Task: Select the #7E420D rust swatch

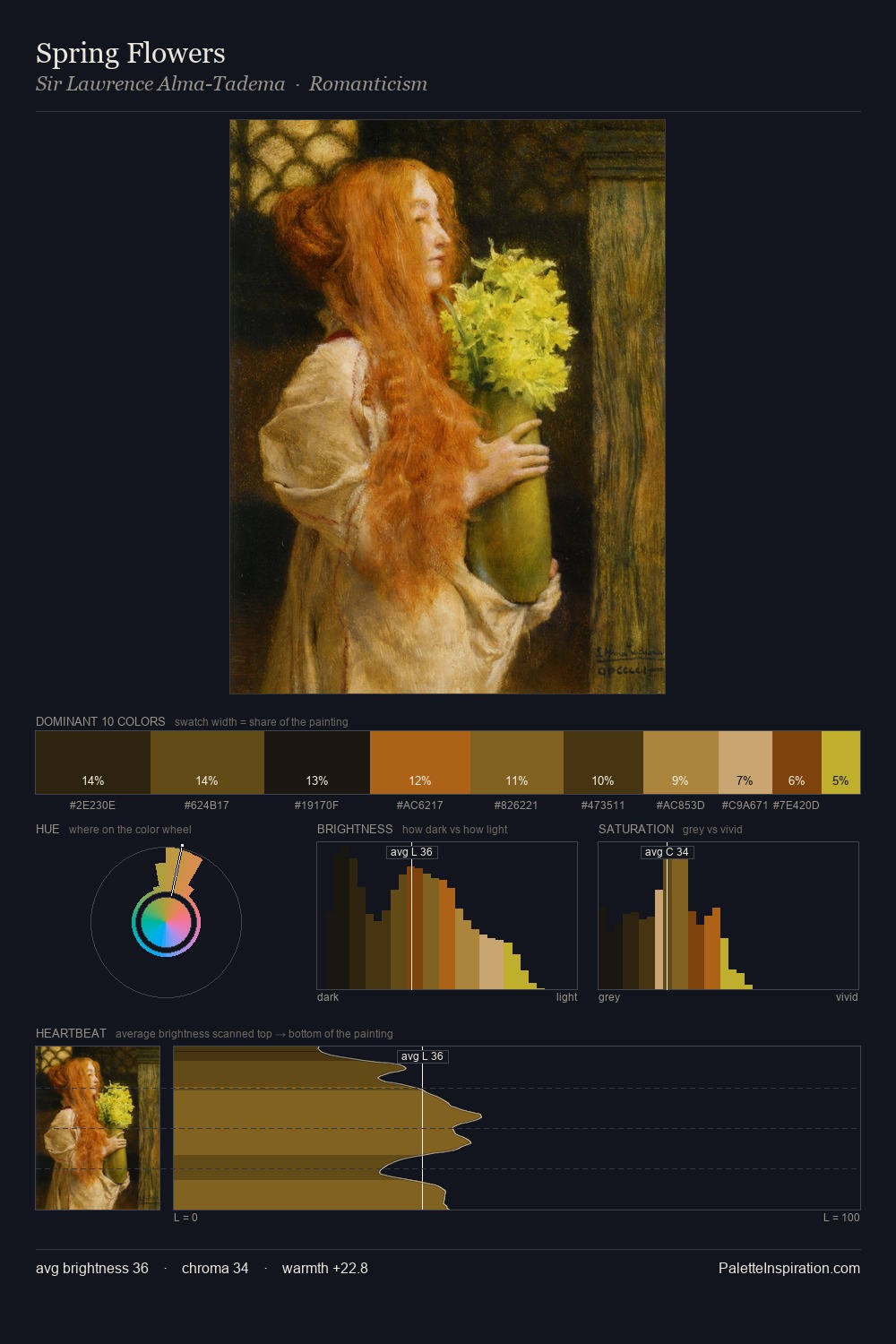Action: click(x=797, y=762)
